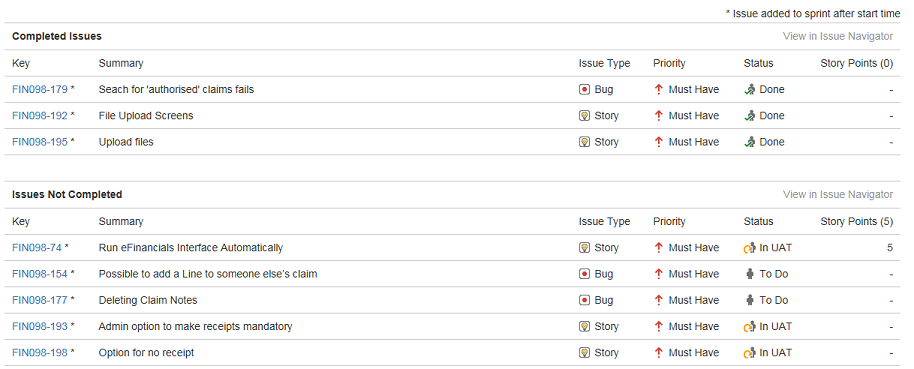The image size is (914, 369).
Task: Click the In UAT icon for FIN098-193
Action: pyautogui.click(x=750, y=326)
